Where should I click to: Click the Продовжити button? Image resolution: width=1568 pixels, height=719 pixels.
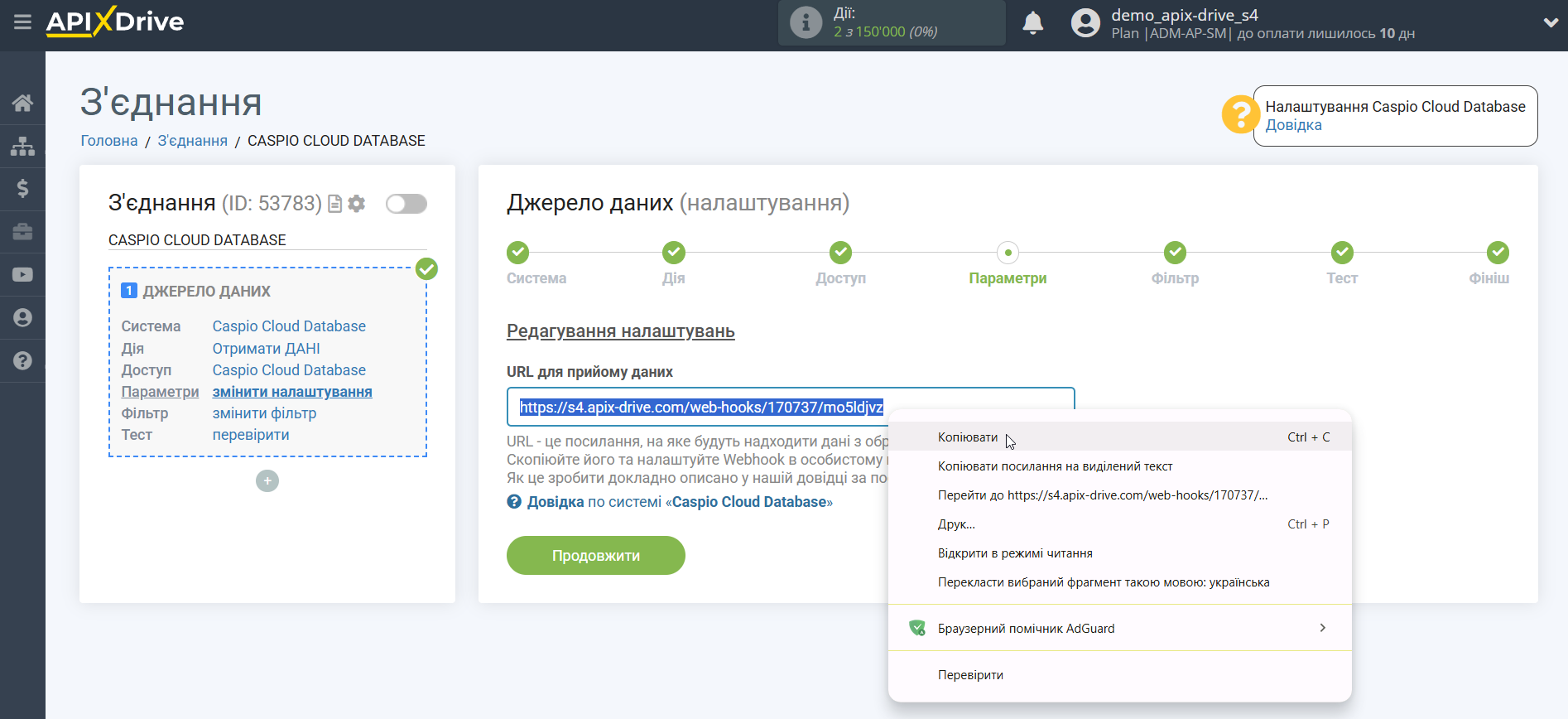tap(596, 555)
